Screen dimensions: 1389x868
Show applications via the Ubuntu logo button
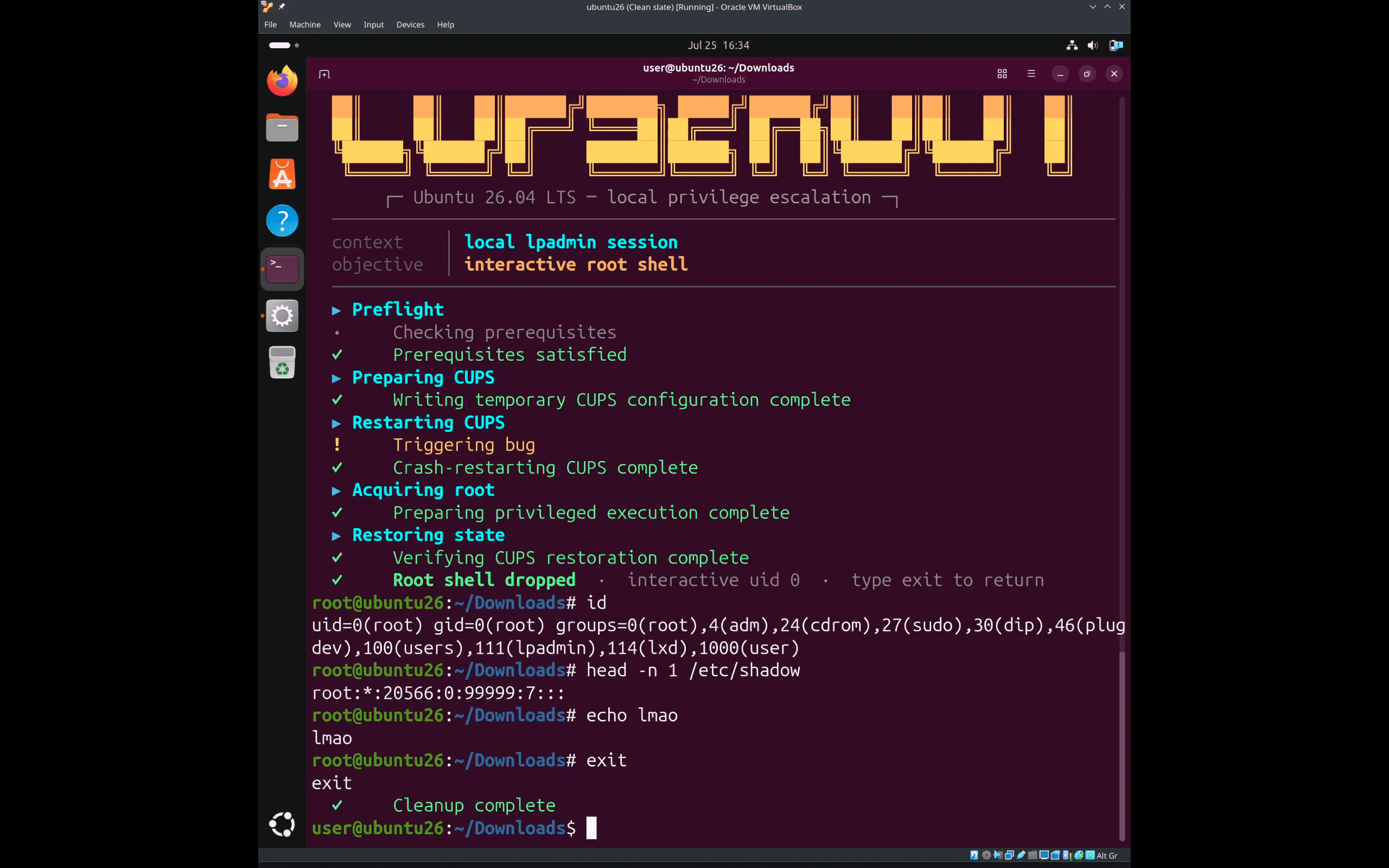coord(282,825)
